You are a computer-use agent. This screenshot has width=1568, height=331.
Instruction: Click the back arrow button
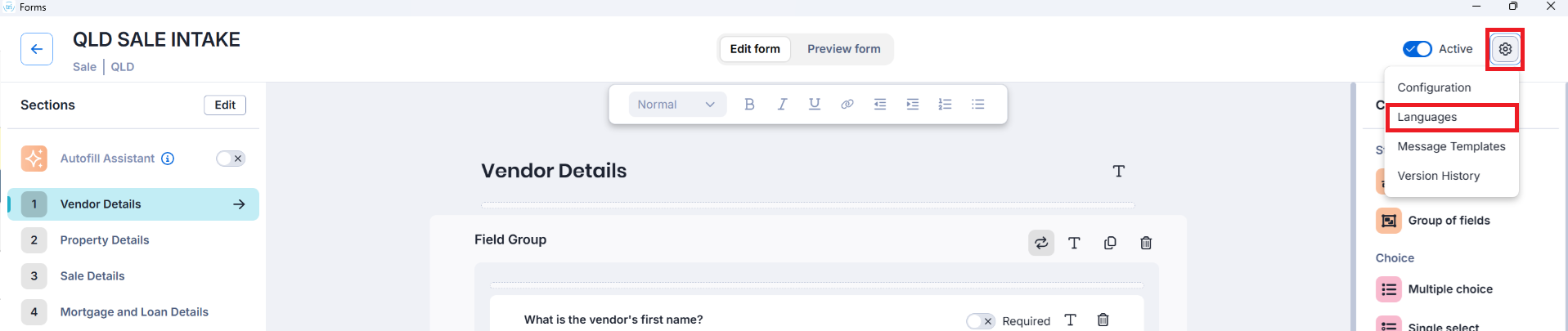tap(37, 49)
